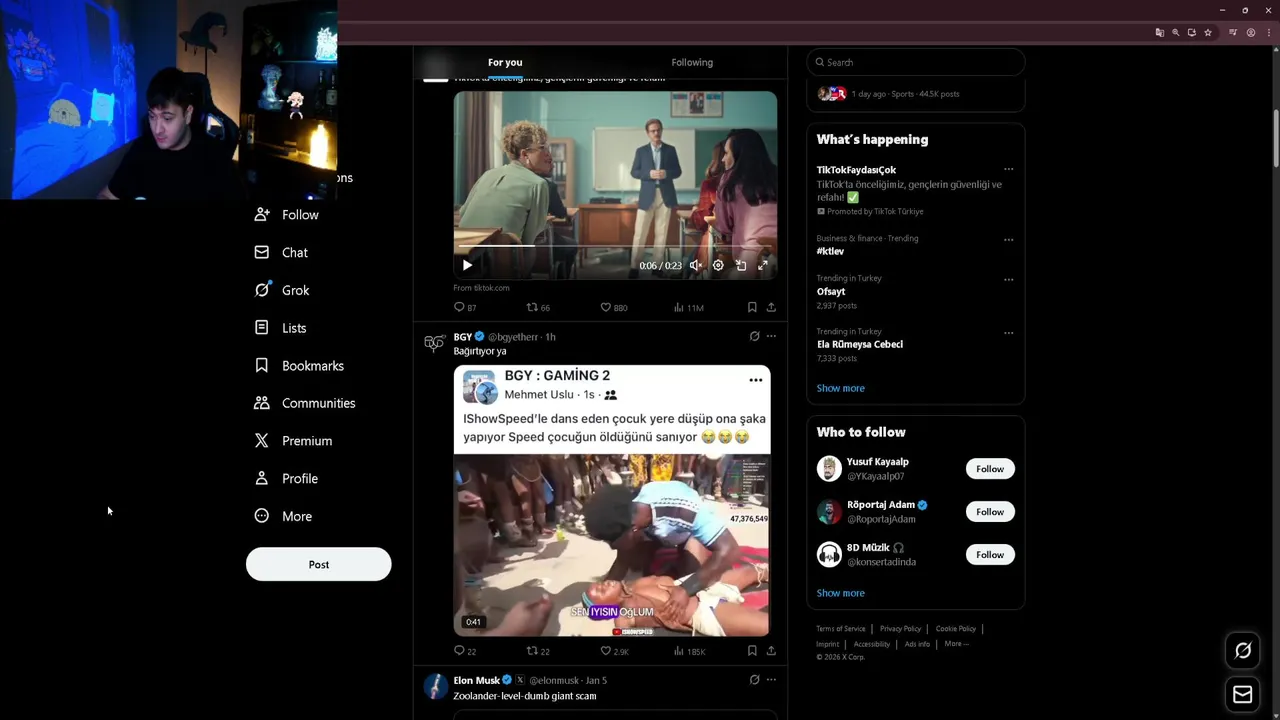Open the BGY profile avatar
Image resolution: width=1280 pixels, height=720 pixels.
(434, 343)
